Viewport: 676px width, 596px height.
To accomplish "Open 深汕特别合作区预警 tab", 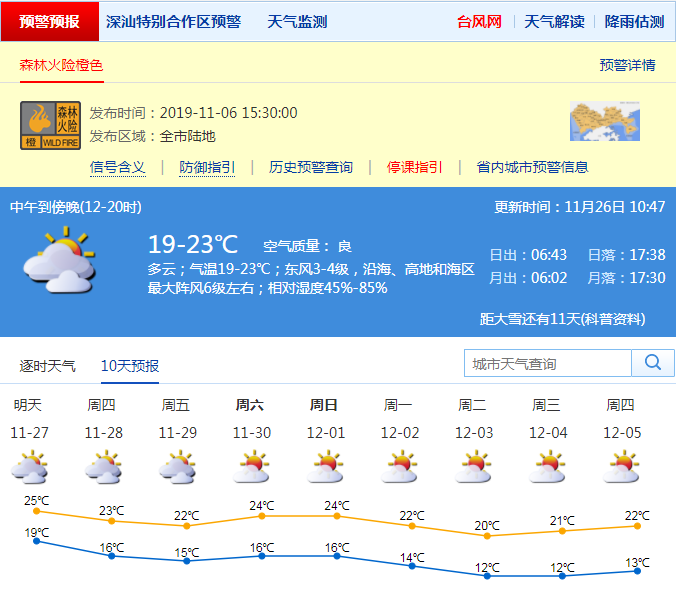I will (x=173, y=21).
